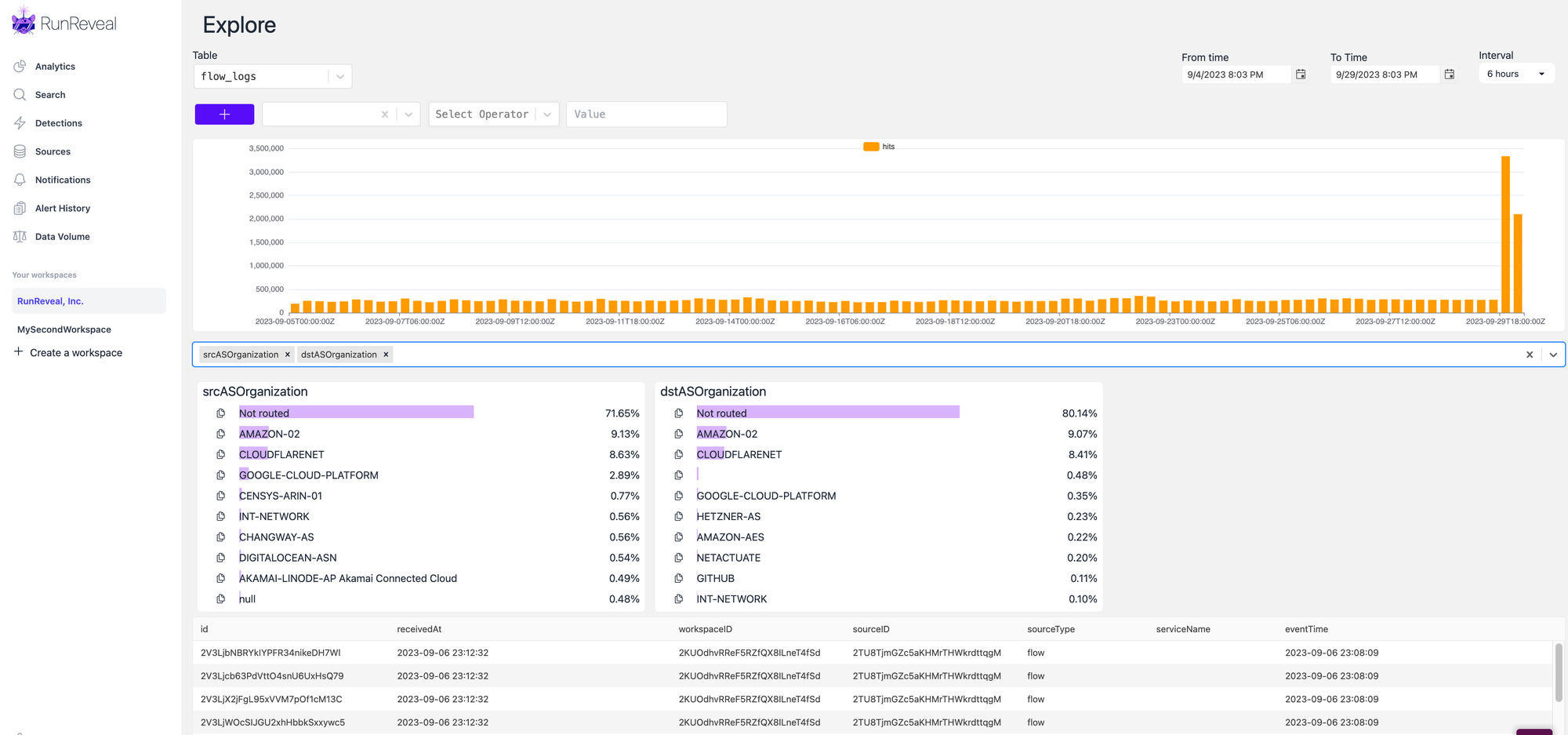Open Search from the sidebar
This screenshot has height=735, width=1568.
click(x=50, y=94)
